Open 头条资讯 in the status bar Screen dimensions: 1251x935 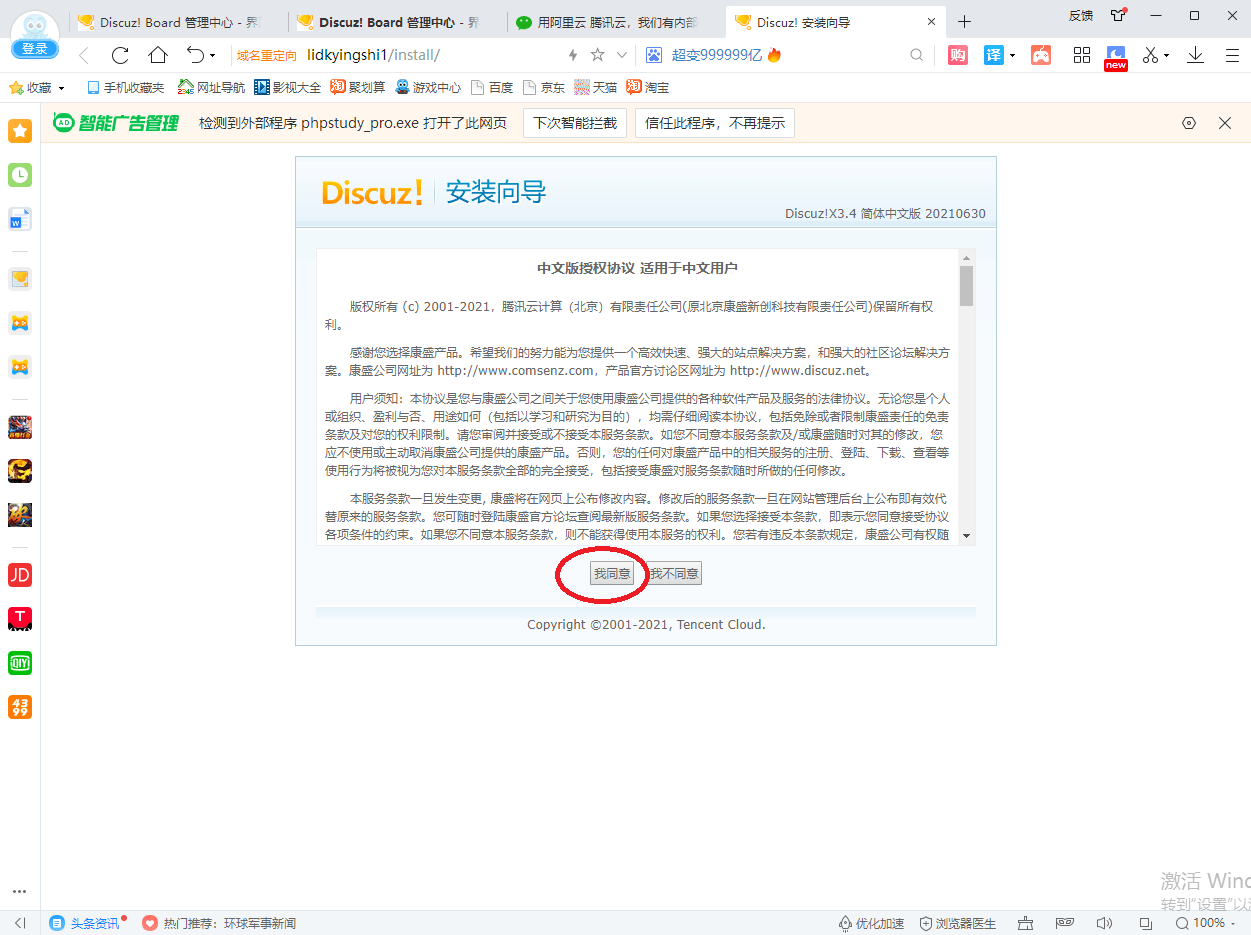click(88, 923)
